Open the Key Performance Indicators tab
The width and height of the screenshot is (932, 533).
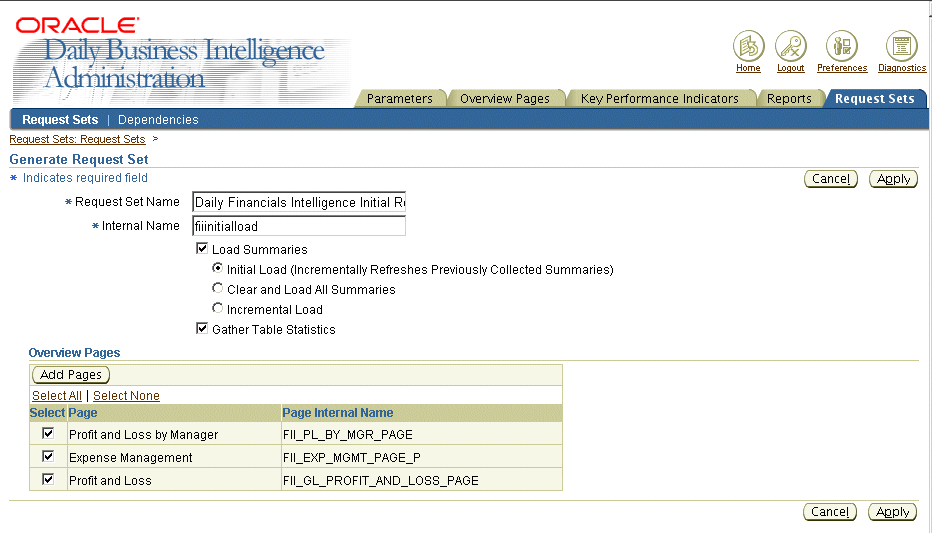click(x=660, y=99)
